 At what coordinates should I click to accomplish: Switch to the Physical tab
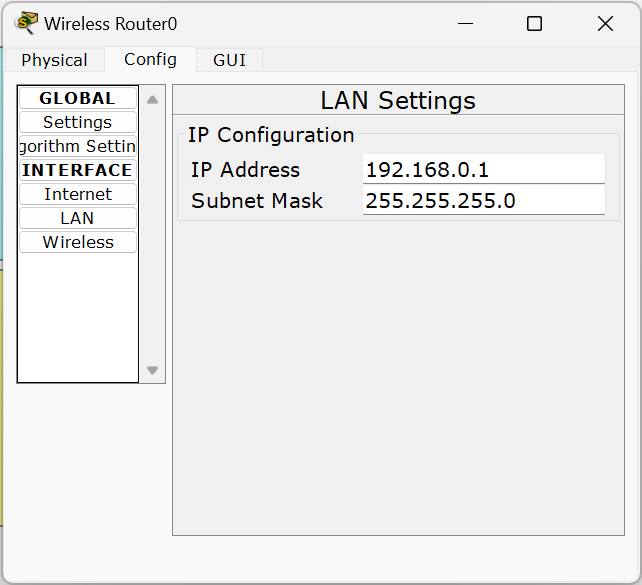point(54,60)
